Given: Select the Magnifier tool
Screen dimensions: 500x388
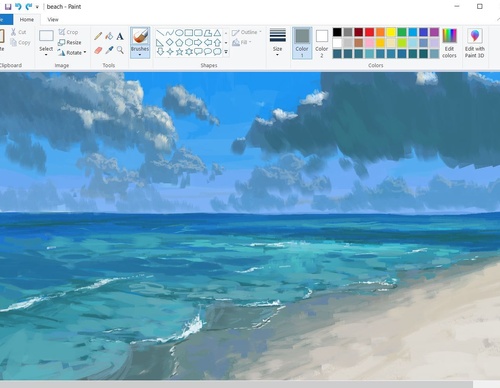Looking at the screenshot, I should 120,50.
